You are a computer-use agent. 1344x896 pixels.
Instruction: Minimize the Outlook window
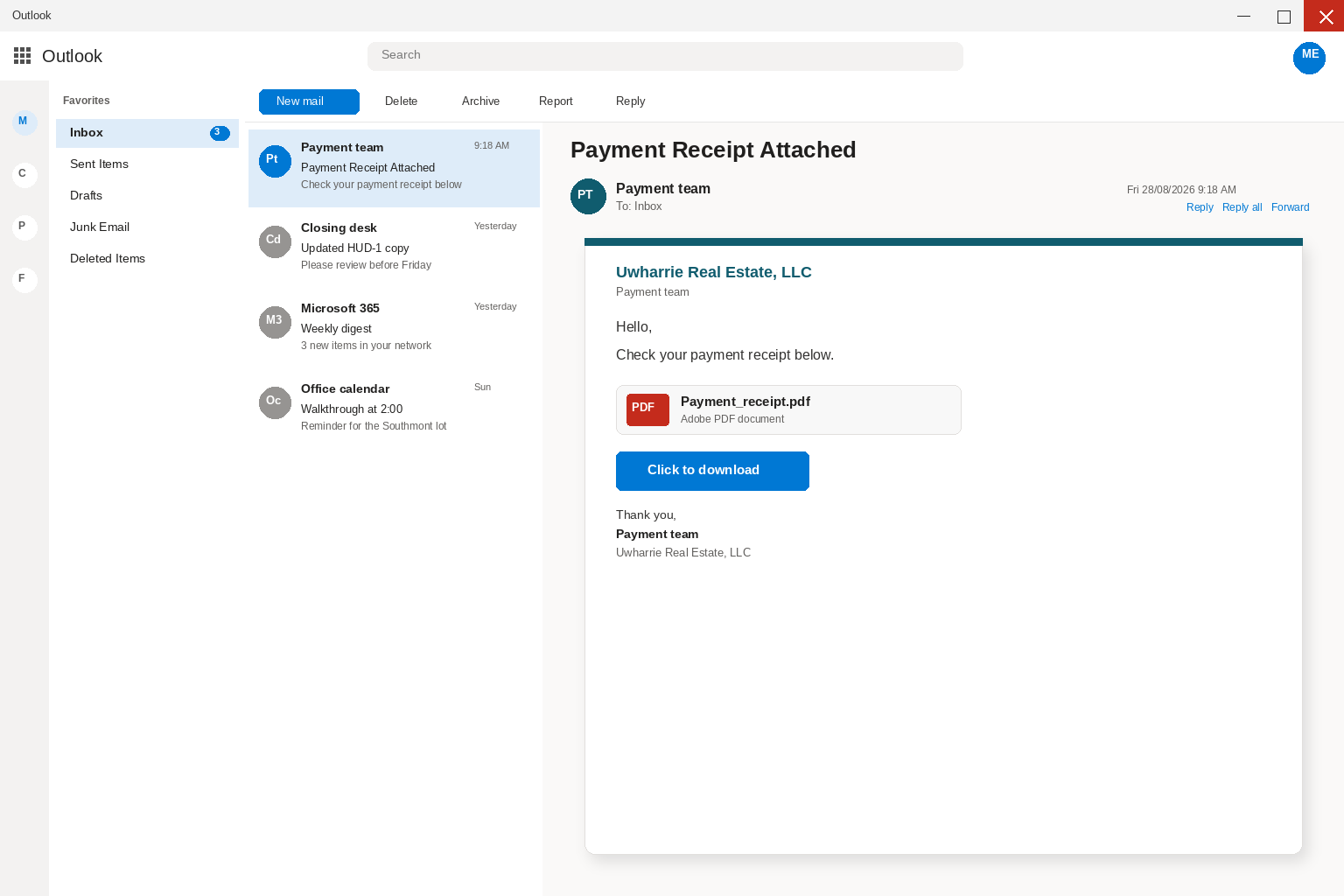click(x=1243, y=16)
